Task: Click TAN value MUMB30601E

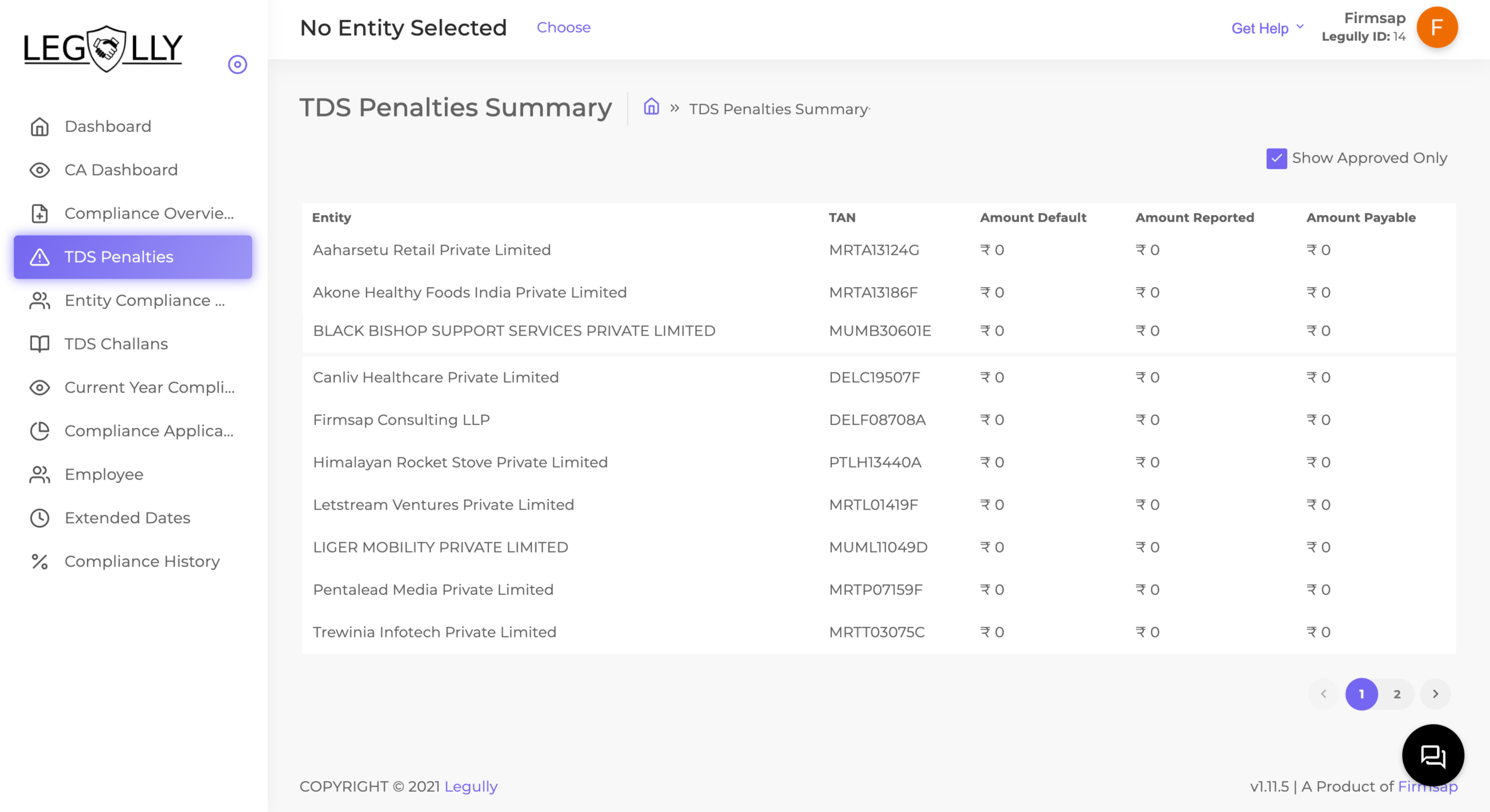Action: click(880, 331)
